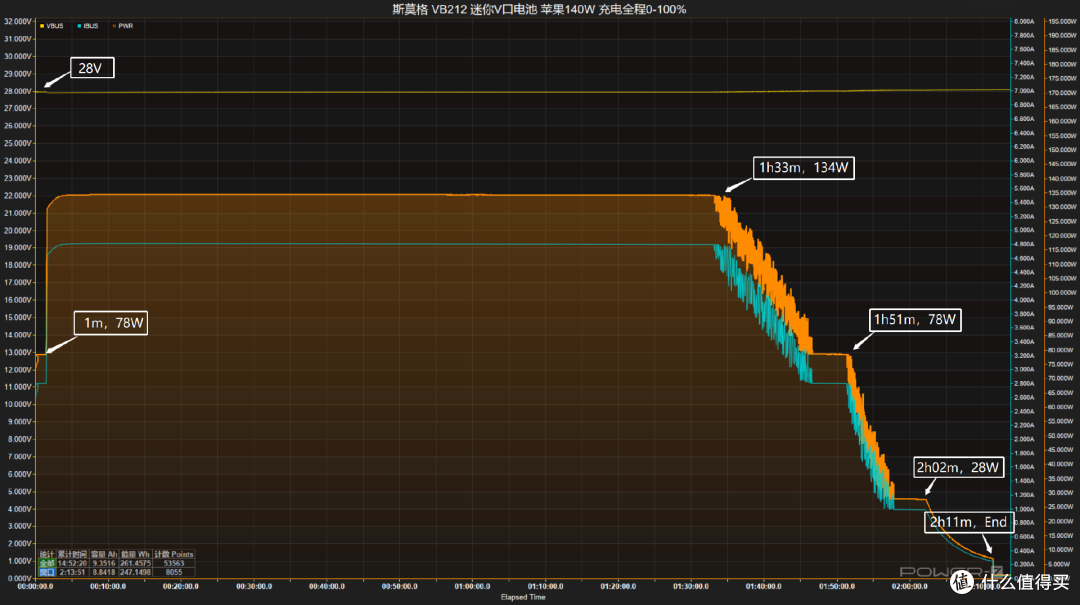This screenshot has height=605, width=1080.
Task: Select the blue 窗口 statistics row label
Action: 47,572
